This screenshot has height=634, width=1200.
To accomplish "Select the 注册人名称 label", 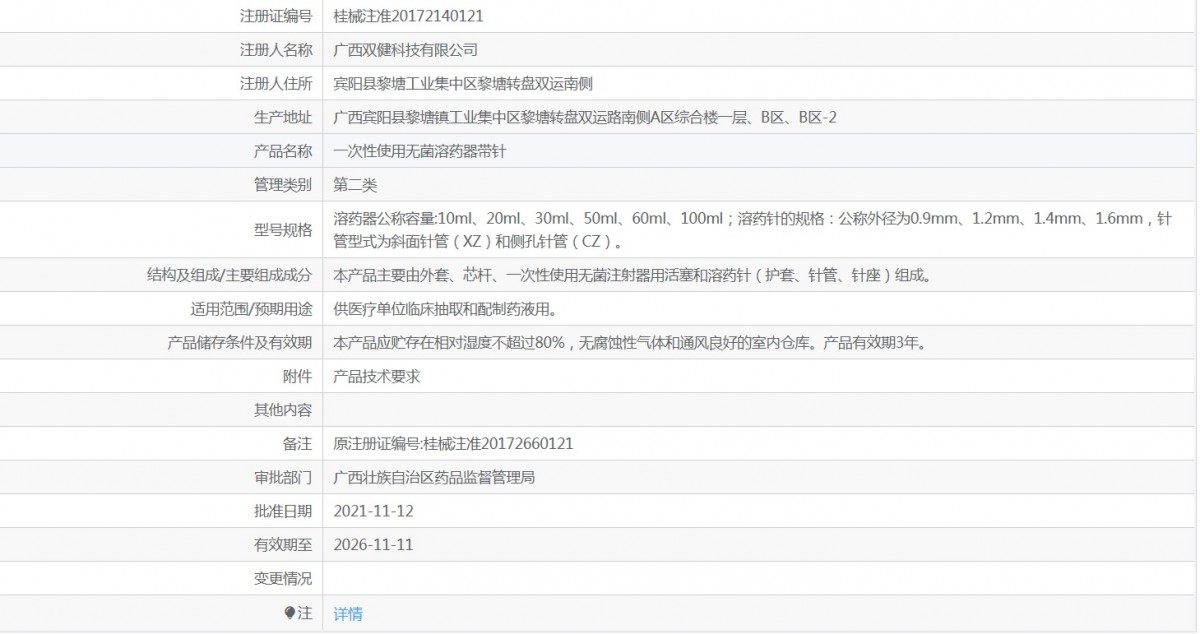I will pos(276,50).
